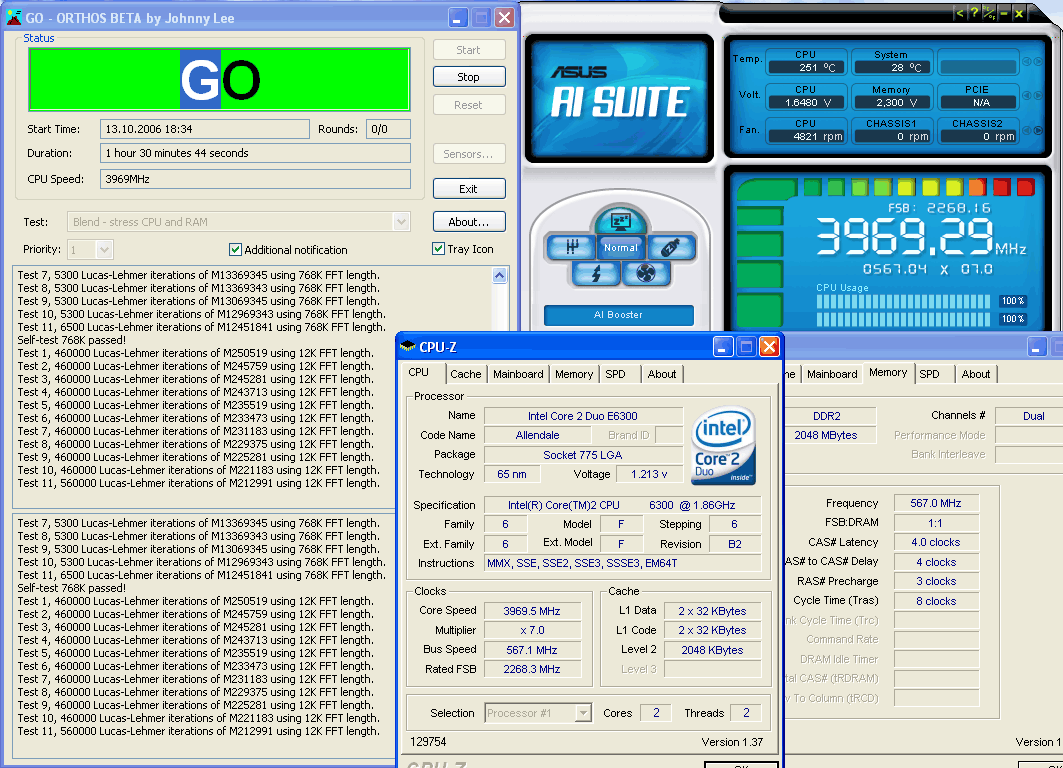
Task: Open the About... dialog in ORTHOS
Action: point(468,222)
